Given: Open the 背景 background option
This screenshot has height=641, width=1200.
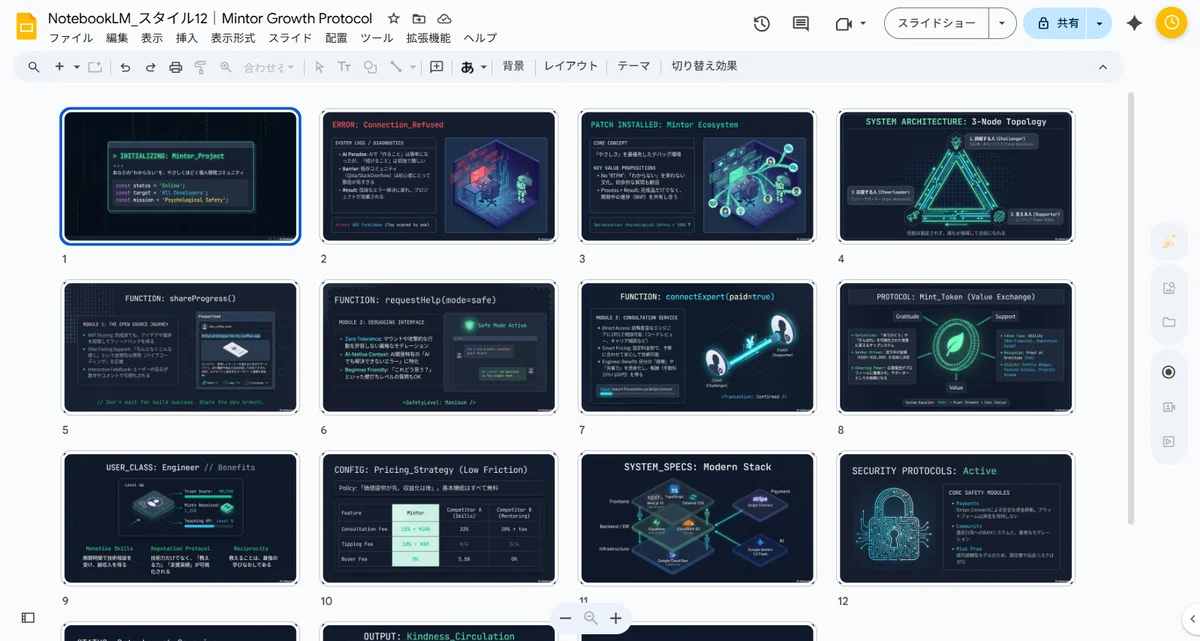Looking at the screenshot, I should 513,66.
